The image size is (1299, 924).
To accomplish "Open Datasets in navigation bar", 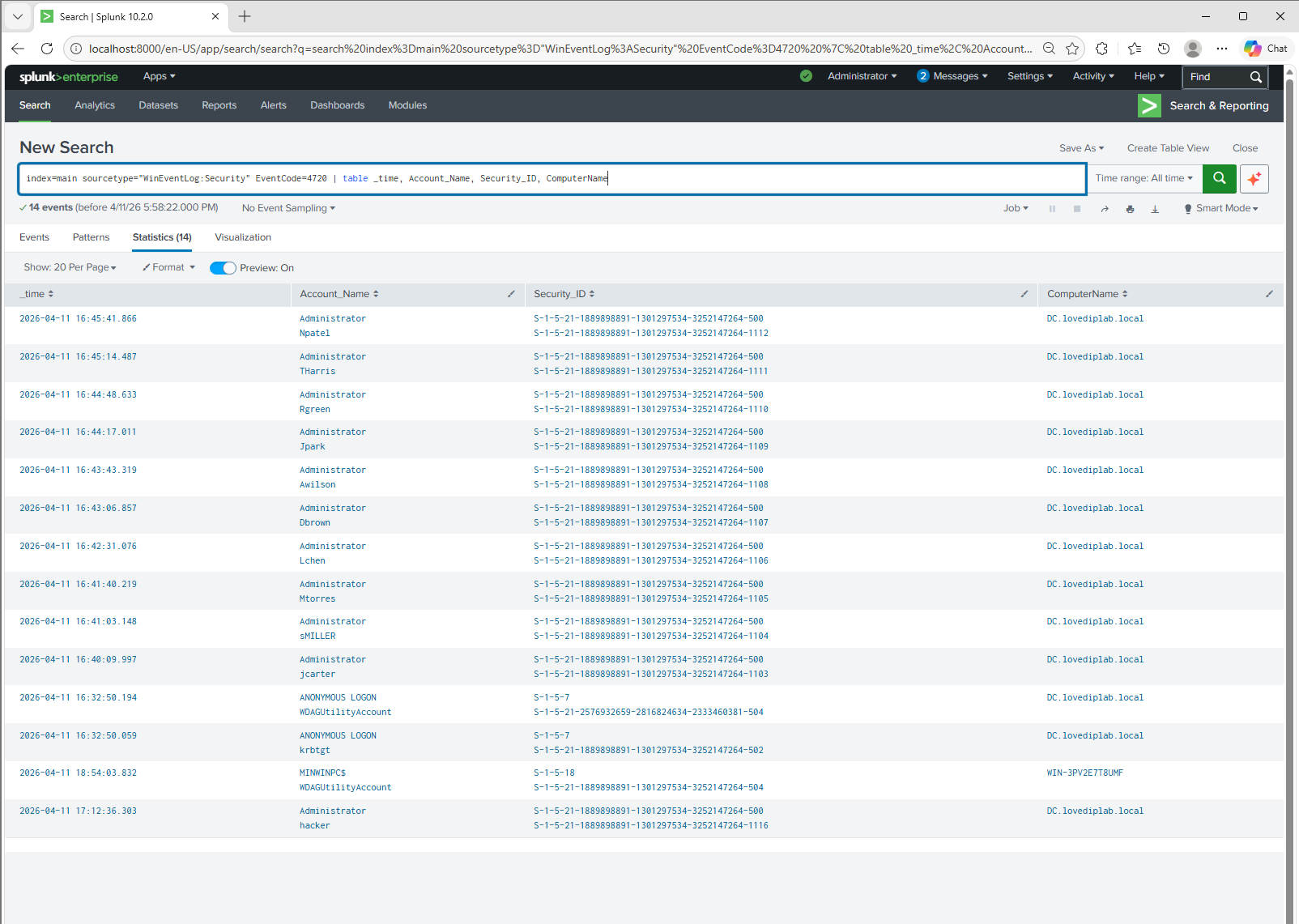I will 158,105.
